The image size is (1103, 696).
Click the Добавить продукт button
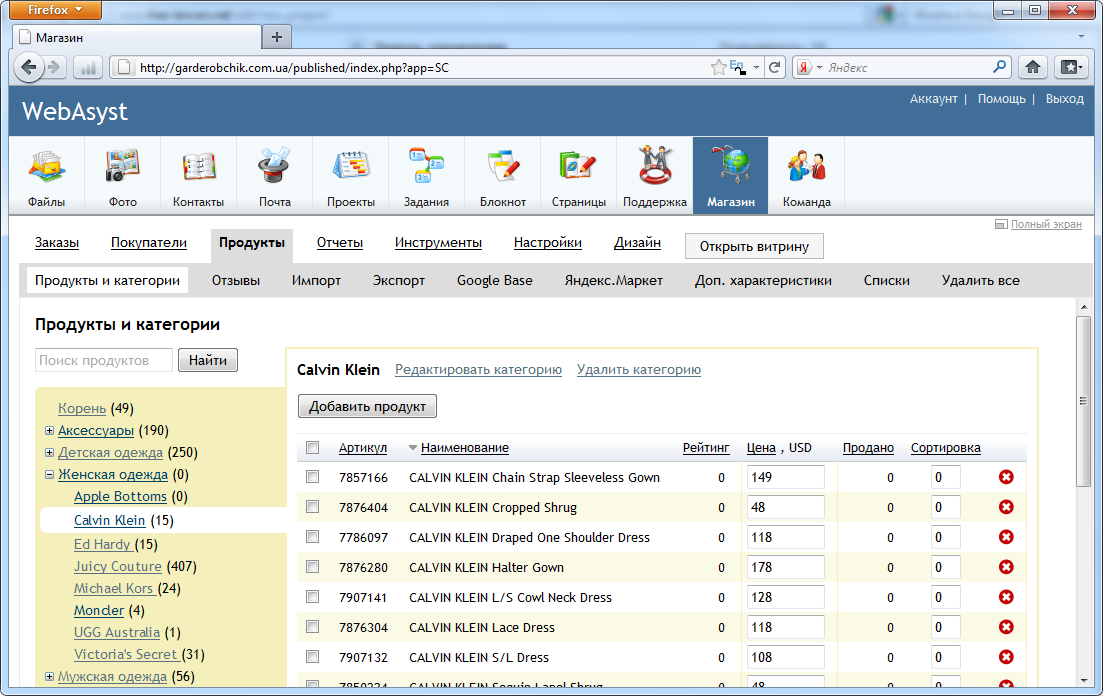pos(367,406)
